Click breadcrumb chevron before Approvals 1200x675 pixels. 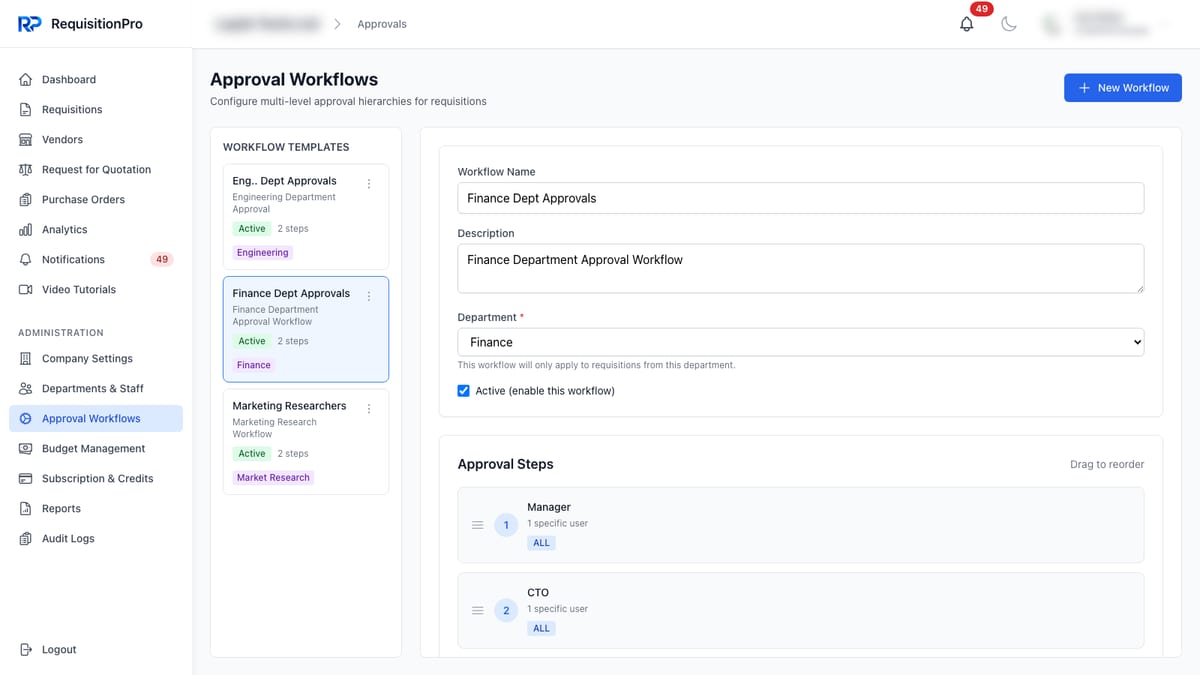(337, 24)
